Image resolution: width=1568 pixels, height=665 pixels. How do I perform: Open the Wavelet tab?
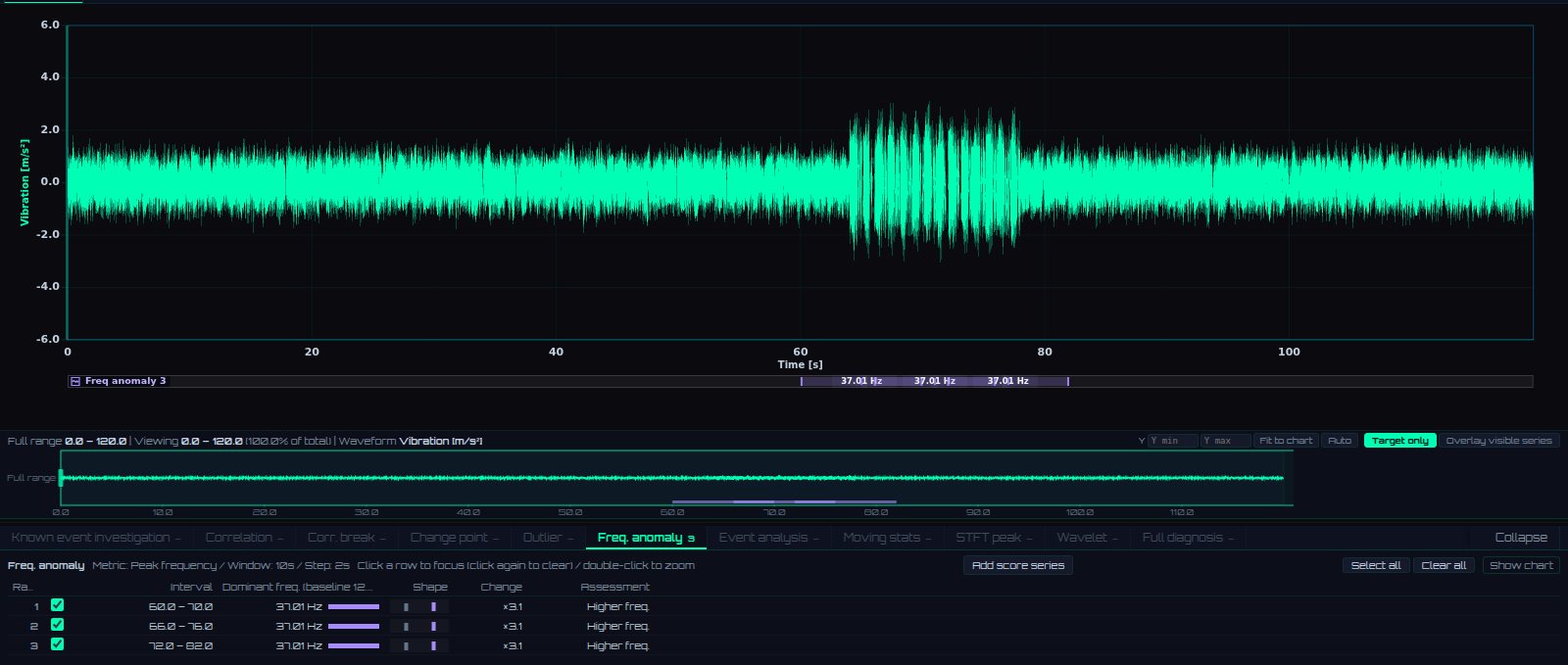coord(1087,538)
